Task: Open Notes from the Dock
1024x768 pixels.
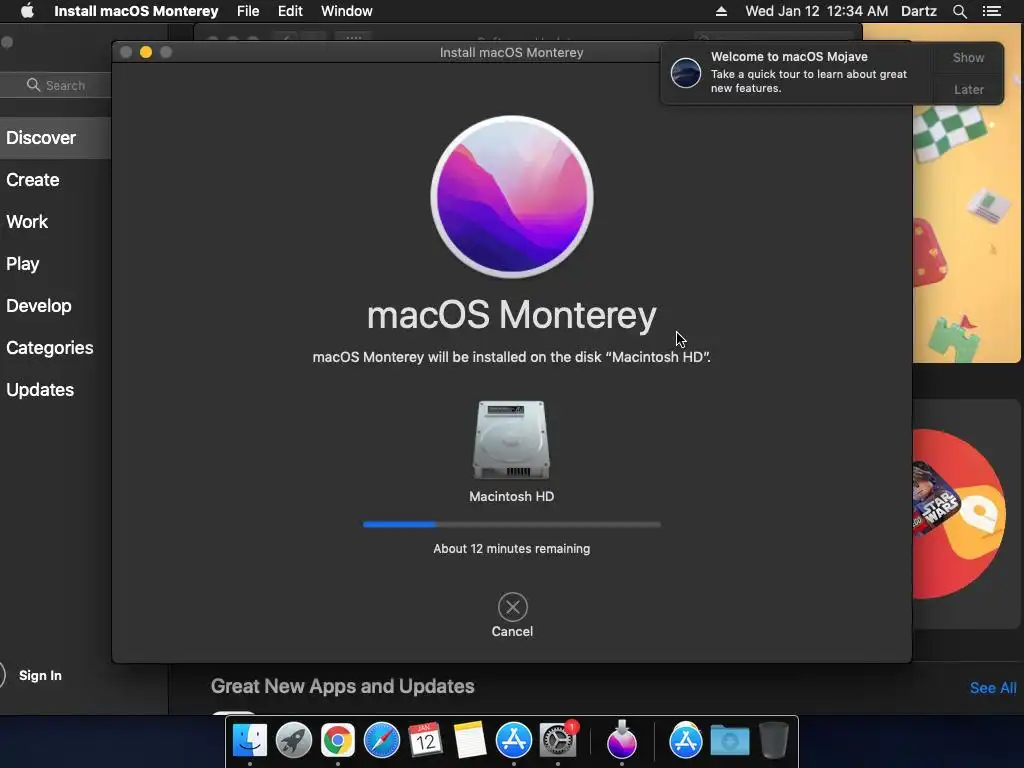Action: click(470, 741)
